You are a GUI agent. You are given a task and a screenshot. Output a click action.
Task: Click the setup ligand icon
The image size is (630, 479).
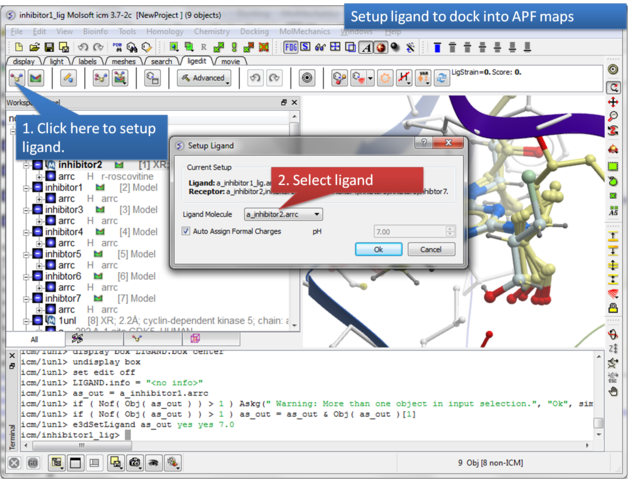pyautogui.click(x=17, y=78)
